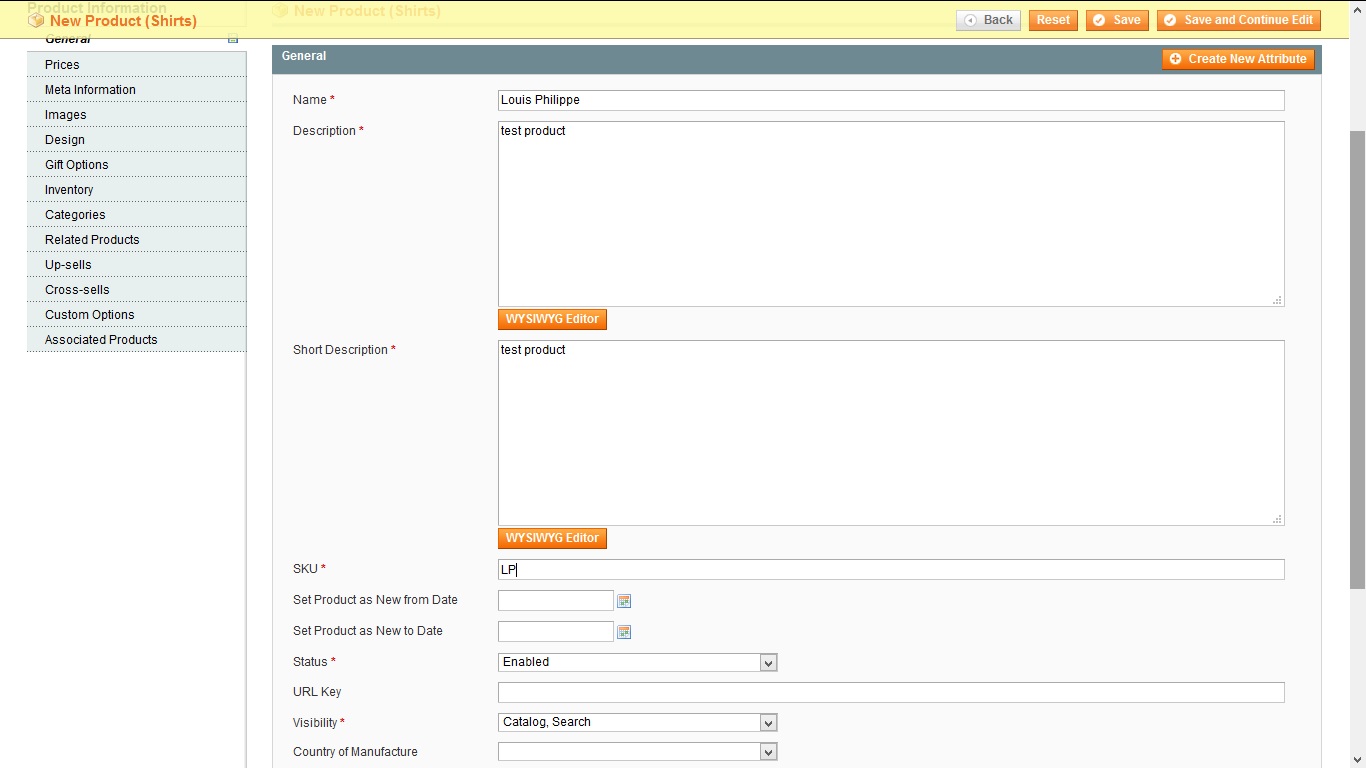Switch to the Design tab
Image resolution: width=1366 pixels, height=768 pixels.
click(136, 140)
